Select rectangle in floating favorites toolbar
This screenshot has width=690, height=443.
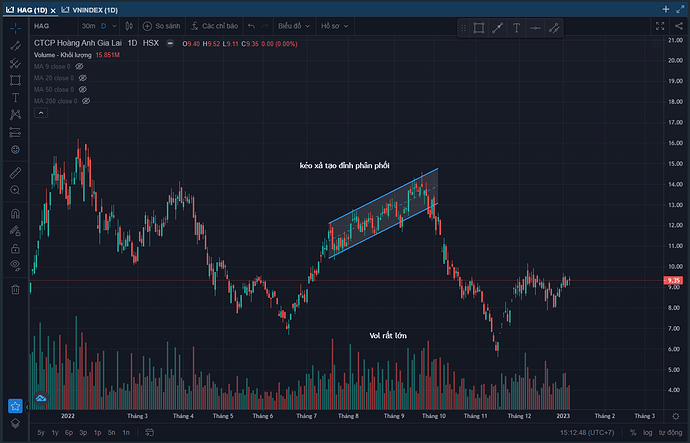tap(479, 28)
